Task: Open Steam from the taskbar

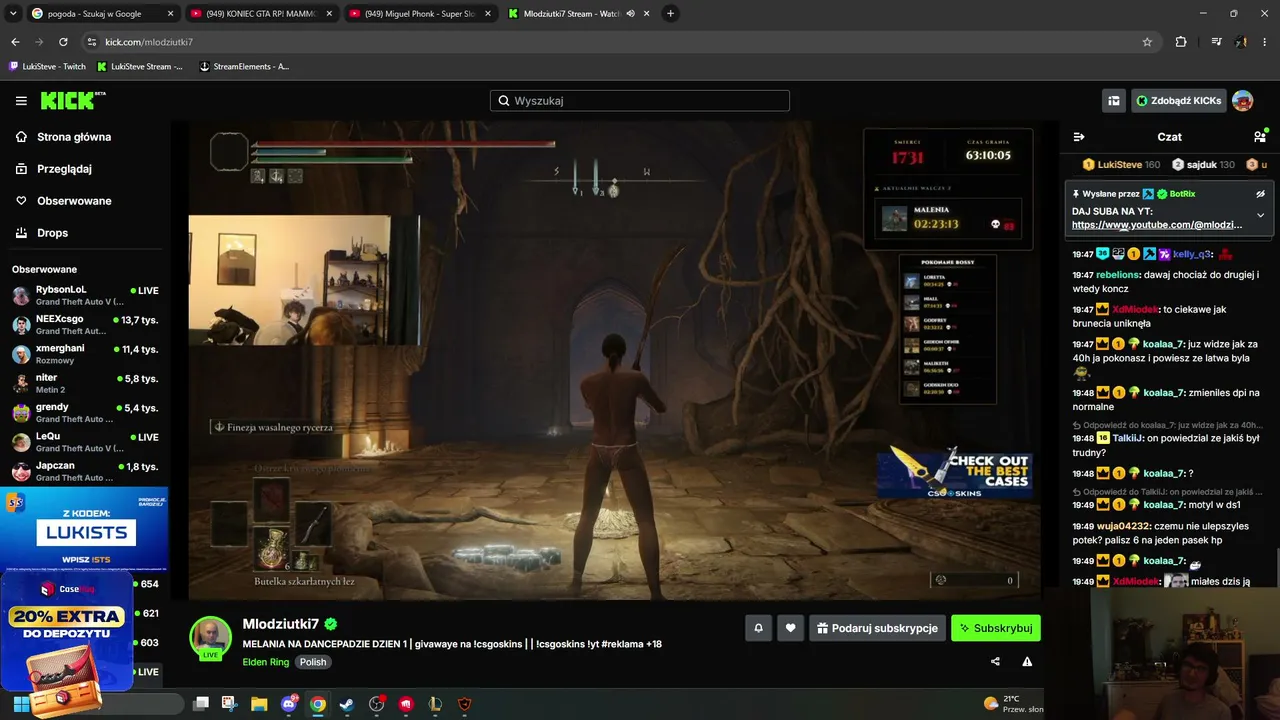Action: click(x=346, y=704)
